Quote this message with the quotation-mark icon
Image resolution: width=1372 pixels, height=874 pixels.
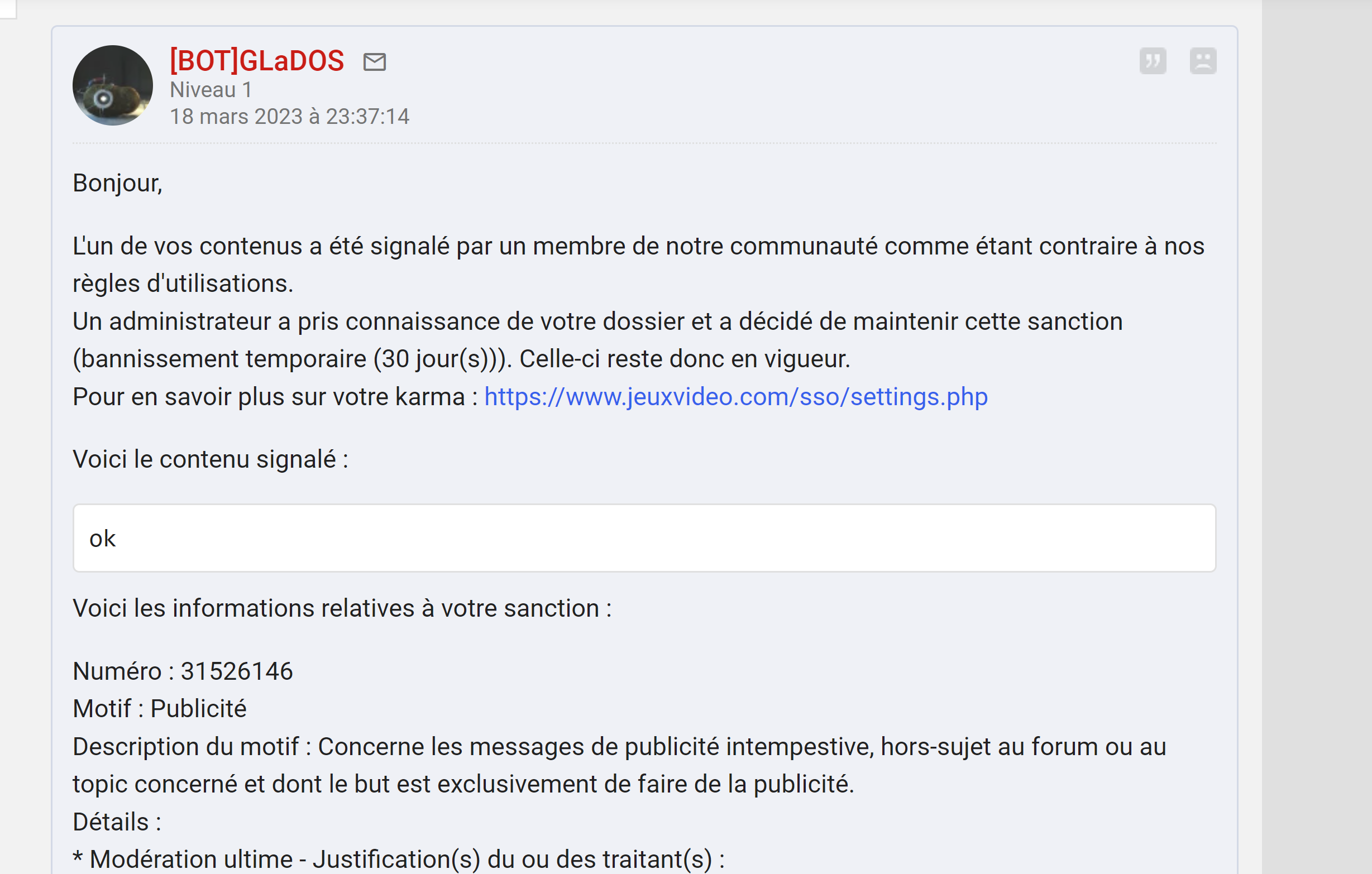(x=1153, y=60)
